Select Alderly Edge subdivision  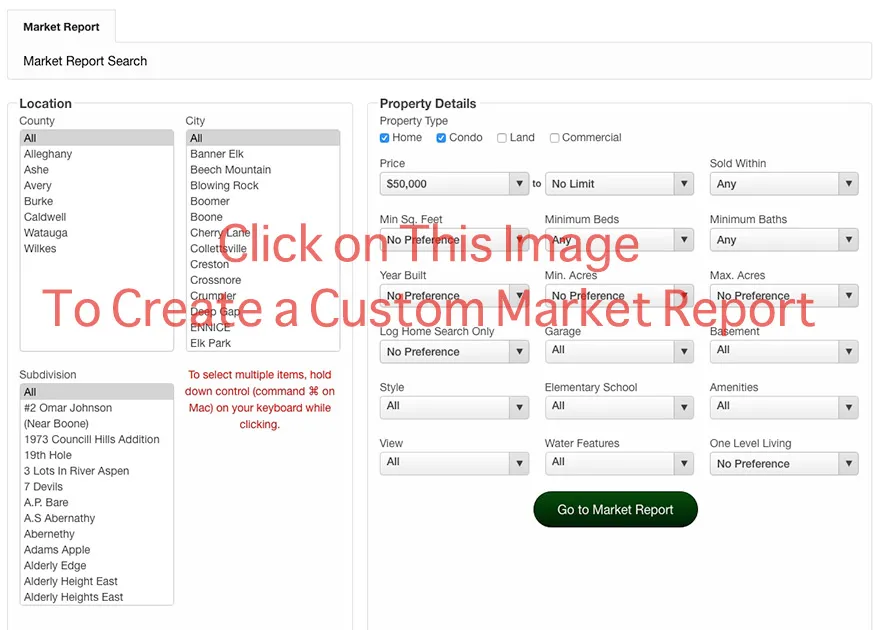pos(97,565)
